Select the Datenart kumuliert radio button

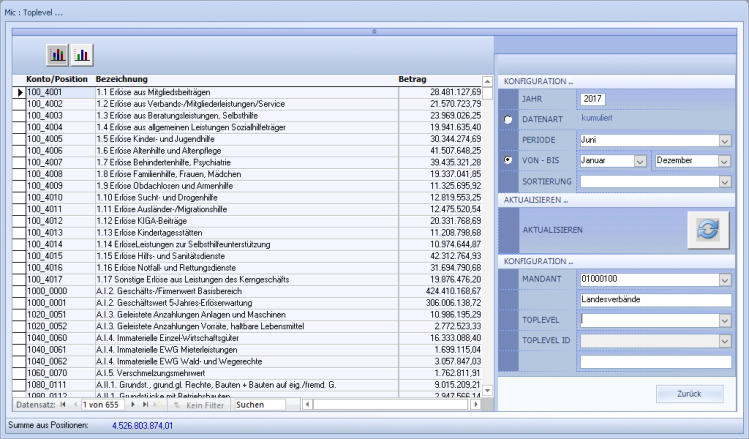click(508, 120)
